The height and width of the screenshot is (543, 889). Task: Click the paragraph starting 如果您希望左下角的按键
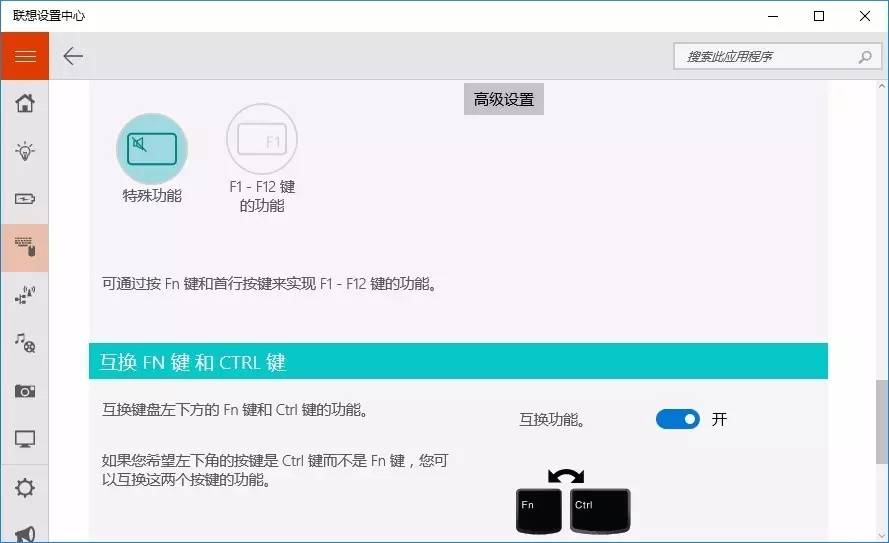point(276,470)
